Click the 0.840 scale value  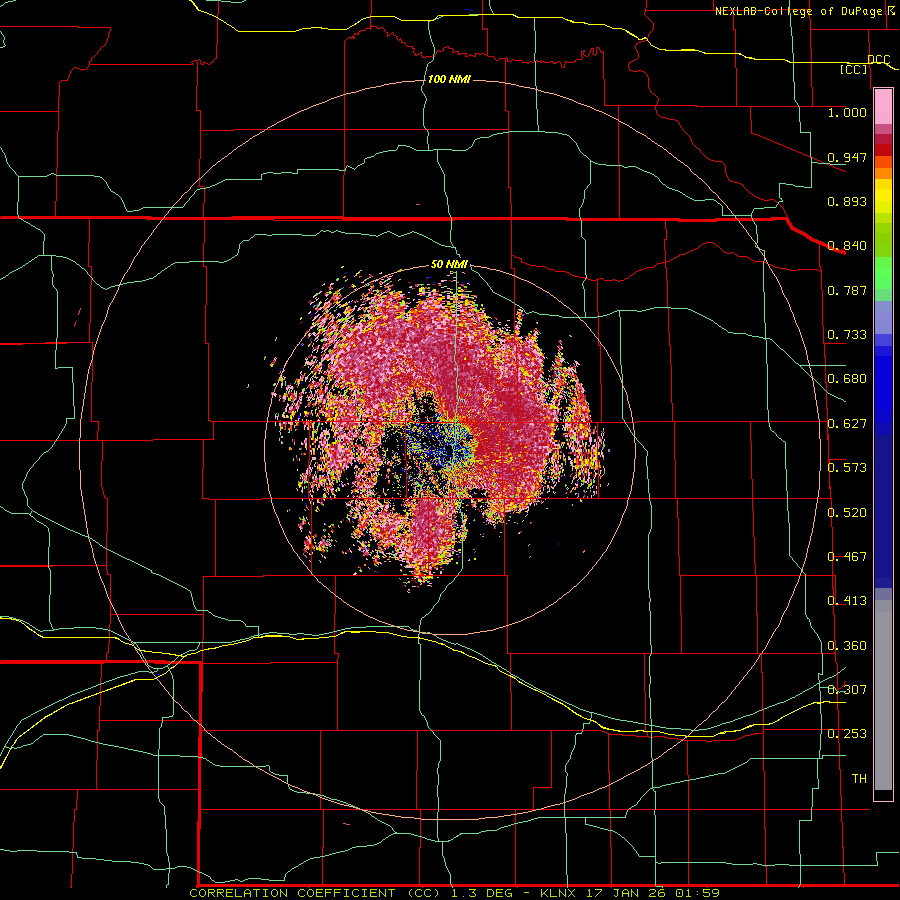[847, 246]
